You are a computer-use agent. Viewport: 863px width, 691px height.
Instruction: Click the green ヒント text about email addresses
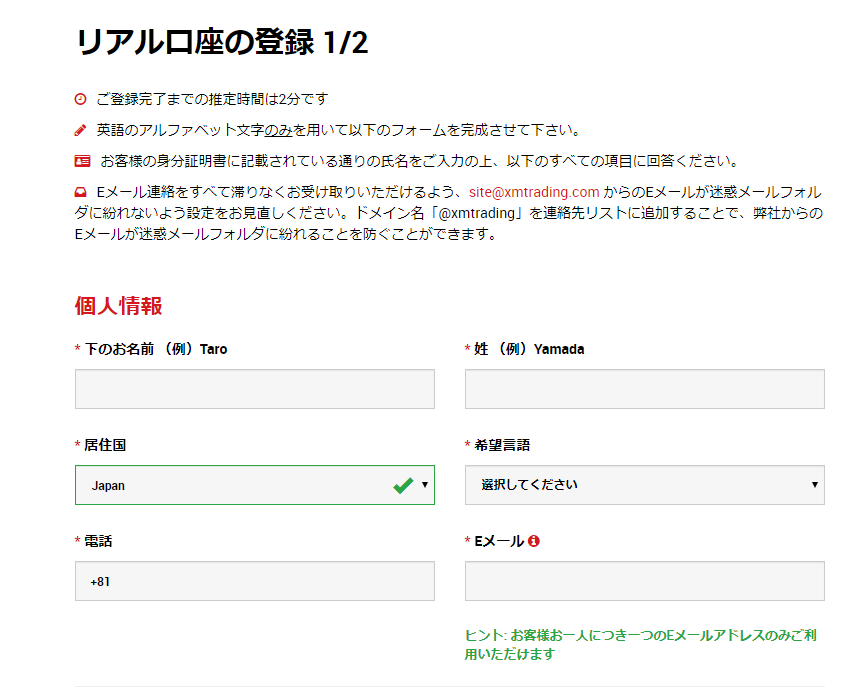[641, 645]
